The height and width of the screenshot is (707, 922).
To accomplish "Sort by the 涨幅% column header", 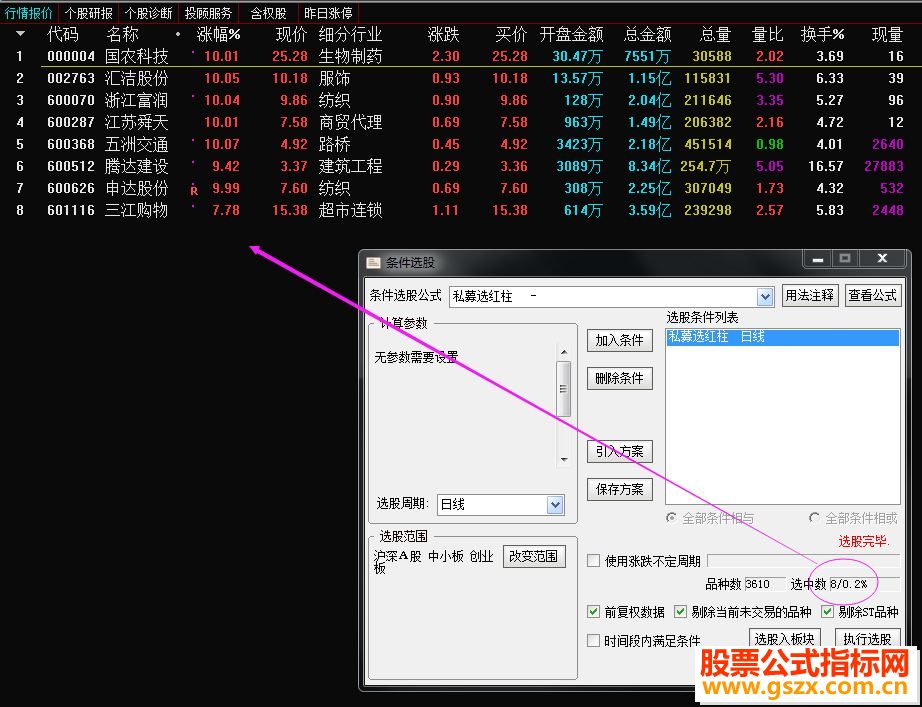I will (218, 35).
